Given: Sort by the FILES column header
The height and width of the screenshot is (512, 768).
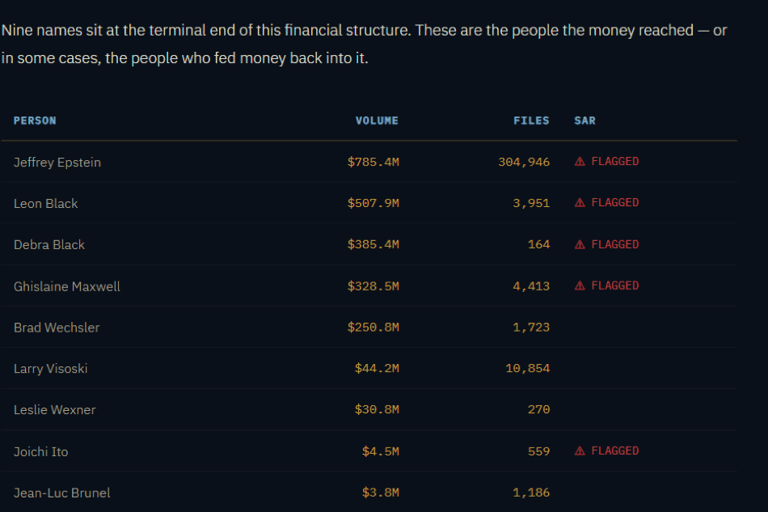Looking at the screenshot, I should click(x=531, y=121).
